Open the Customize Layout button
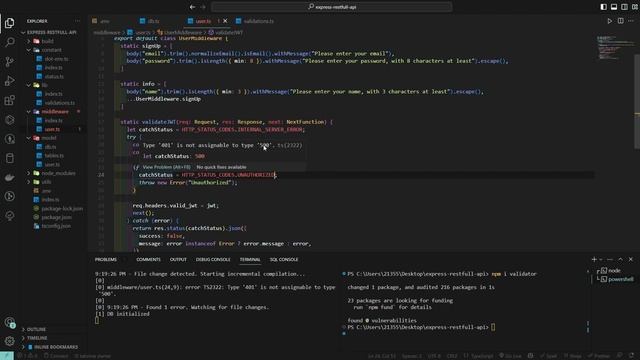 coord(635,7)
